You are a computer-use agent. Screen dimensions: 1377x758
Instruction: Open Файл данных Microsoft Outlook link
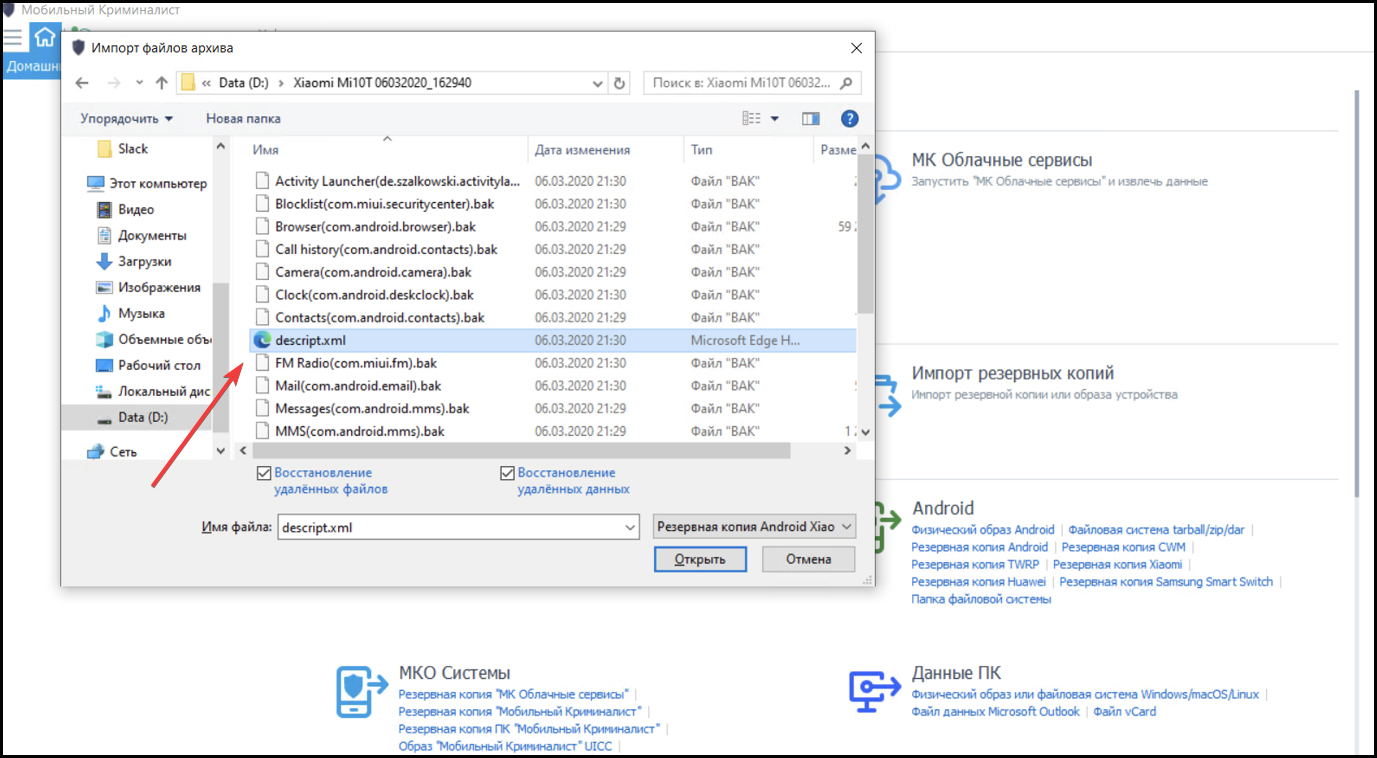pos(995,712)
